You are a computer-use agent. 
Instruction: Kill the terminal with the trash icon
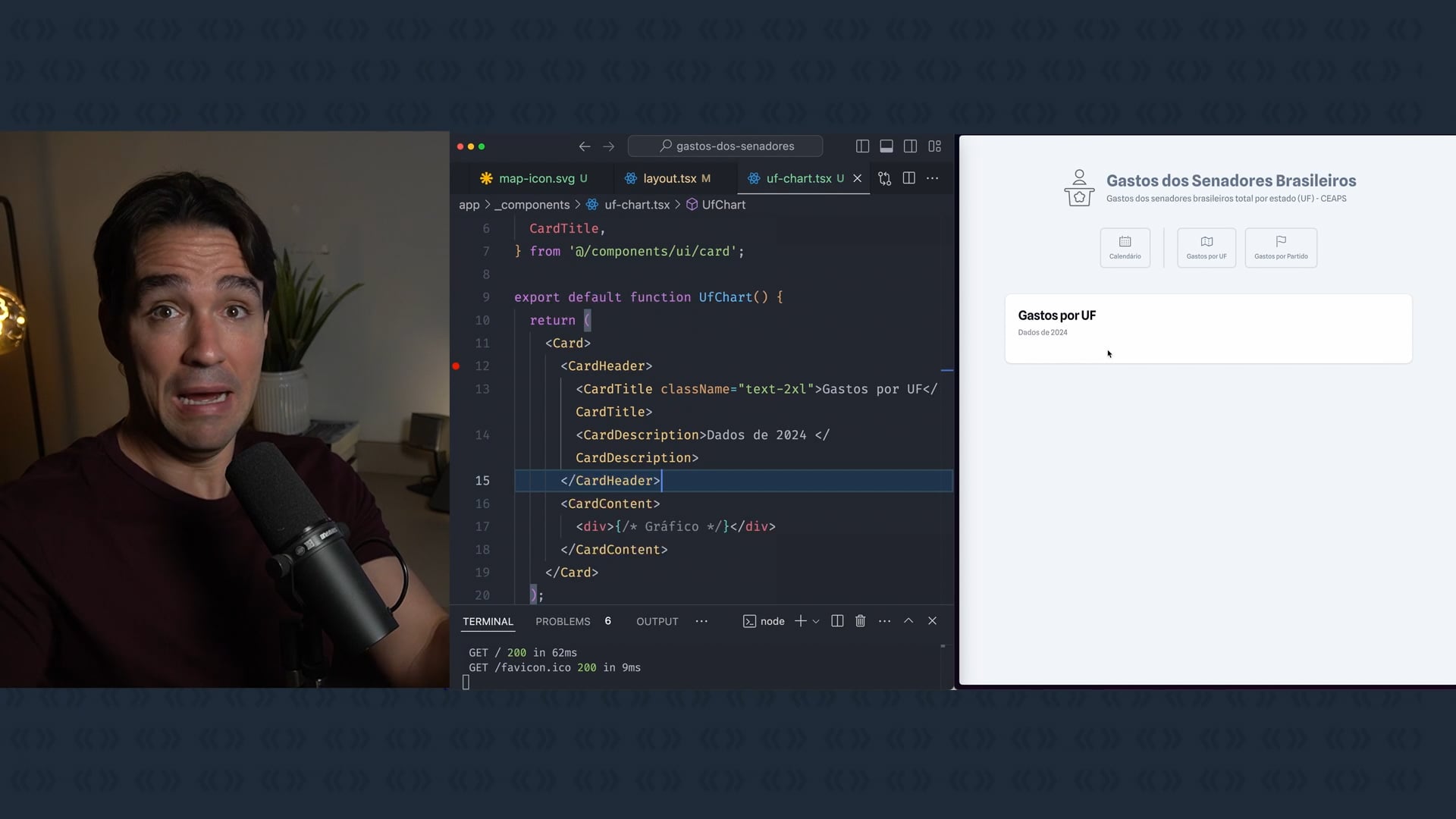click(860, 621)
